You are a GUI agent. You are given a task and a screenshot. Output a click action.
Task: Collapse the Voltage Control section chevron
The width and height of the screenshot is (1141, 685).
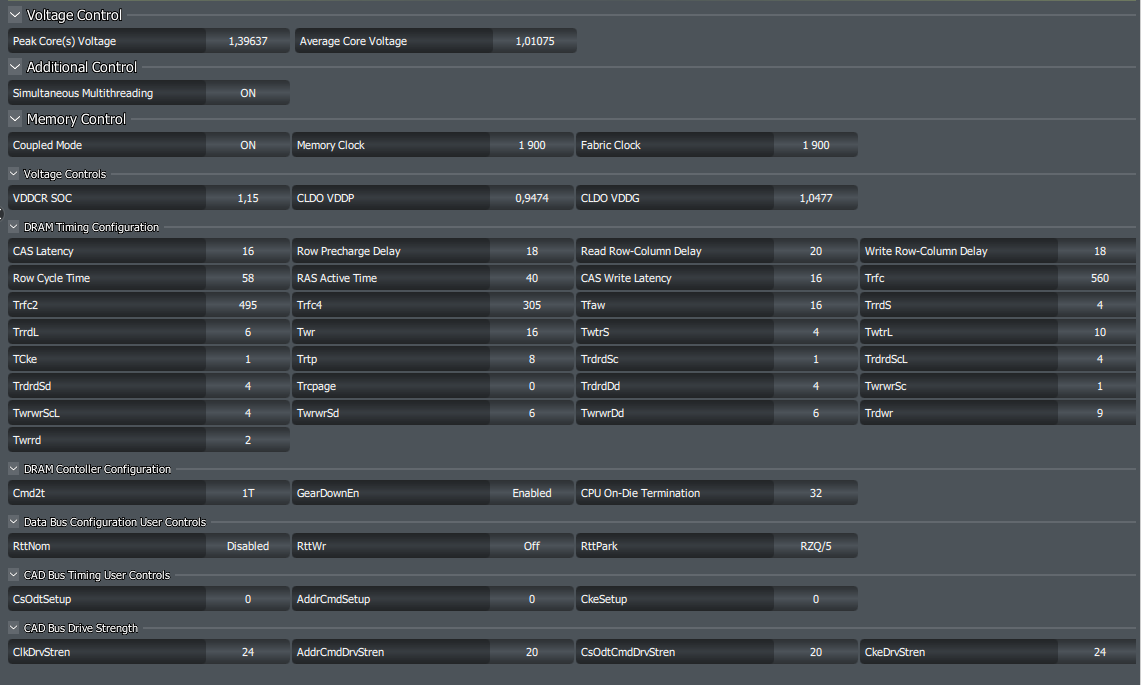point(14,15)
